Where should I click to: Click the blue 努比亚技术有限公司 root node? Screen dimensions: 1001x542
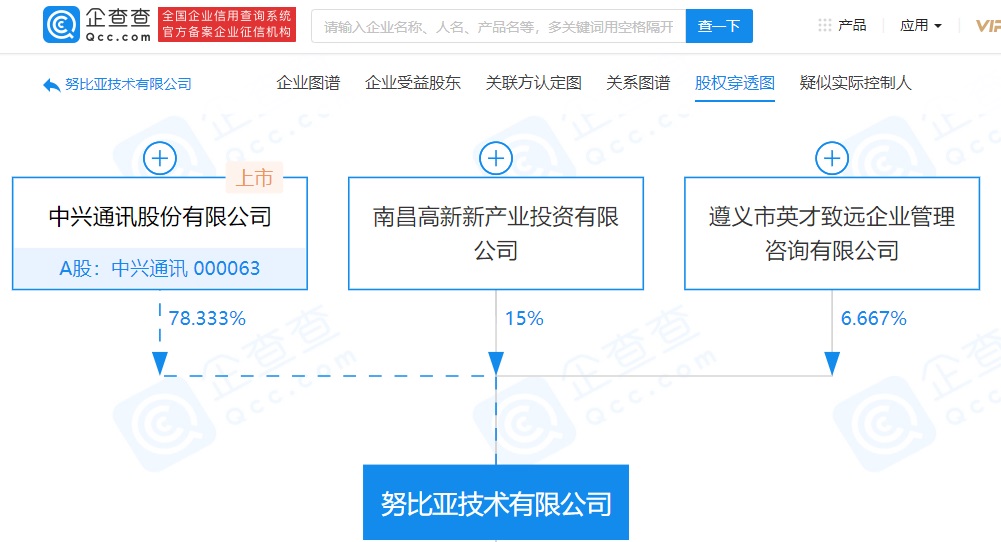click(x=496, y=502)
